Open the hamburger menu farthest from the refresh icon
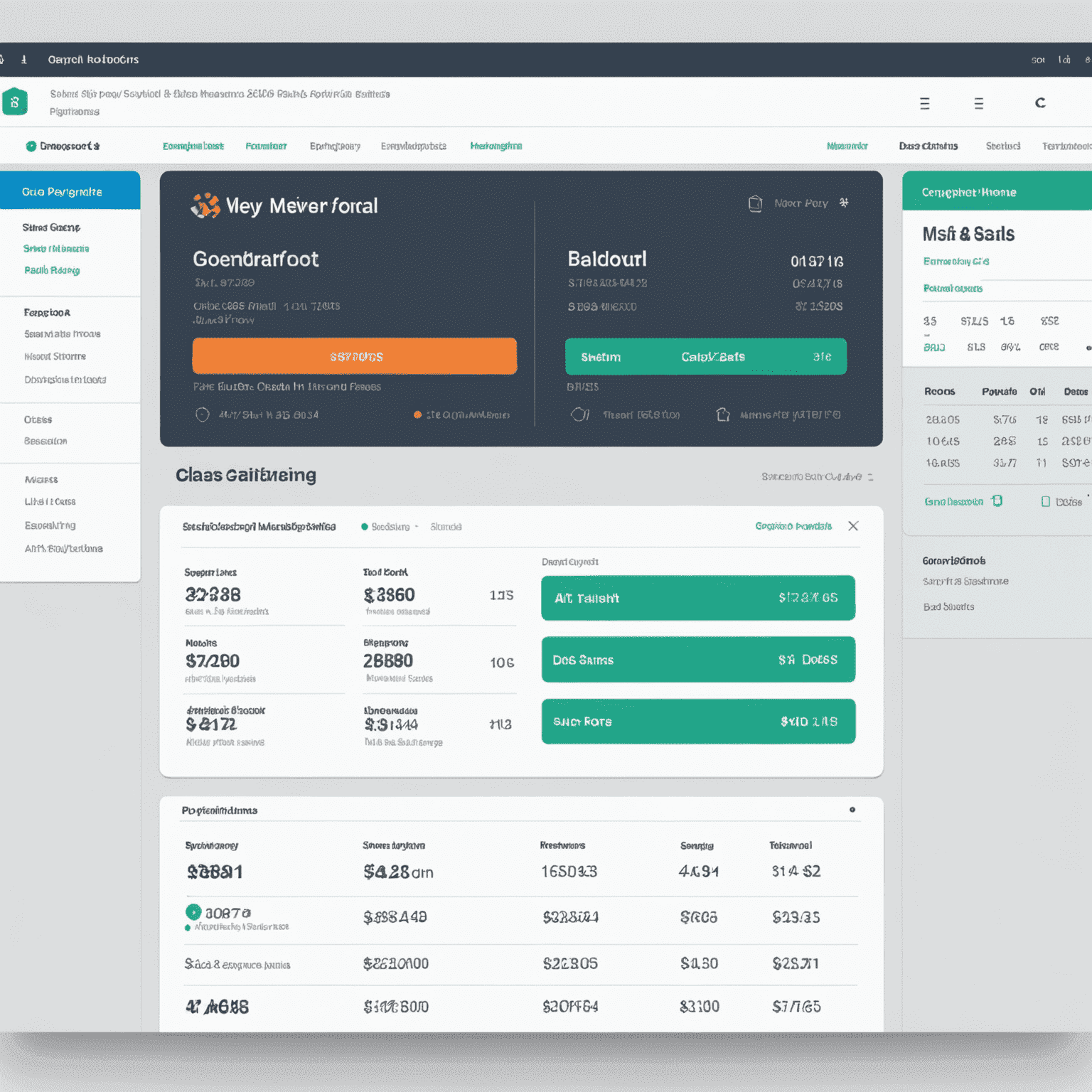 tap(925, 104)
